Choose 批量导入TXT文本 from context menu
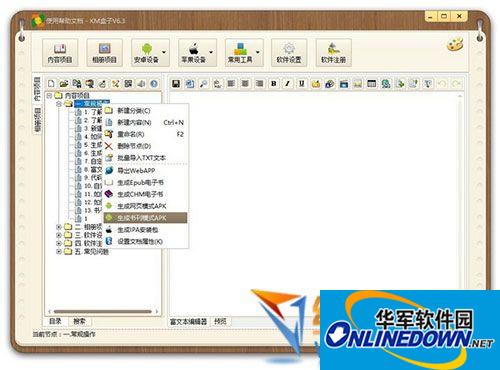 pos(146,158)
